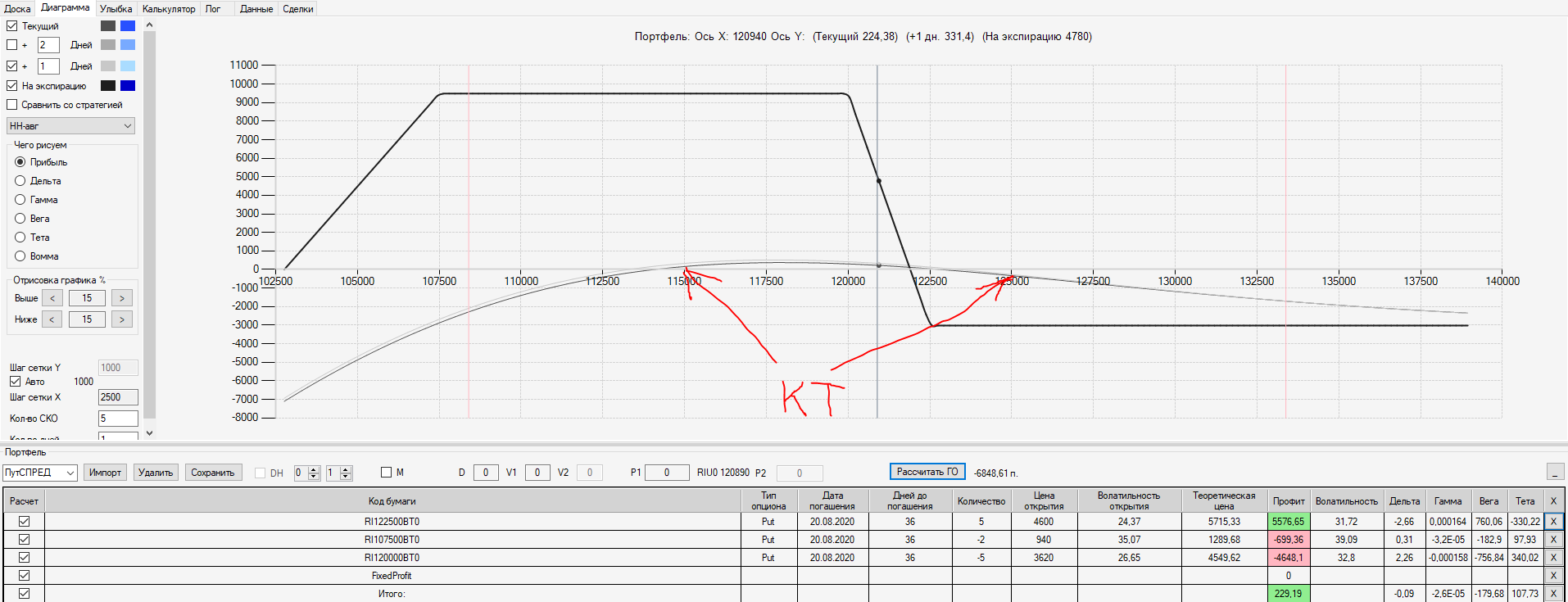
Task: Select the Тета radio button
Action: click(20, 238)
